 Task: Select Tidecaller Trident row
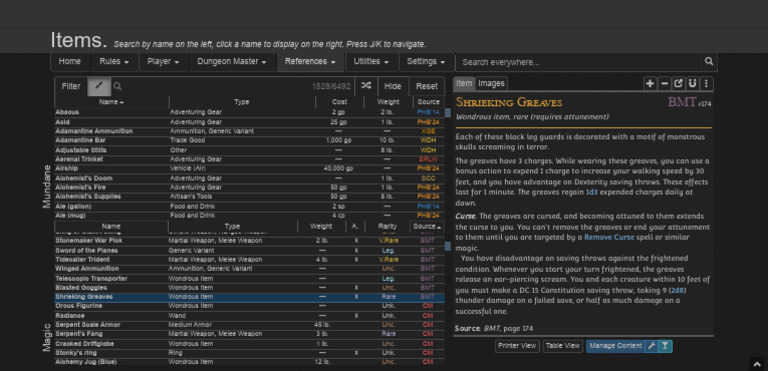click(x=249, y=260)
